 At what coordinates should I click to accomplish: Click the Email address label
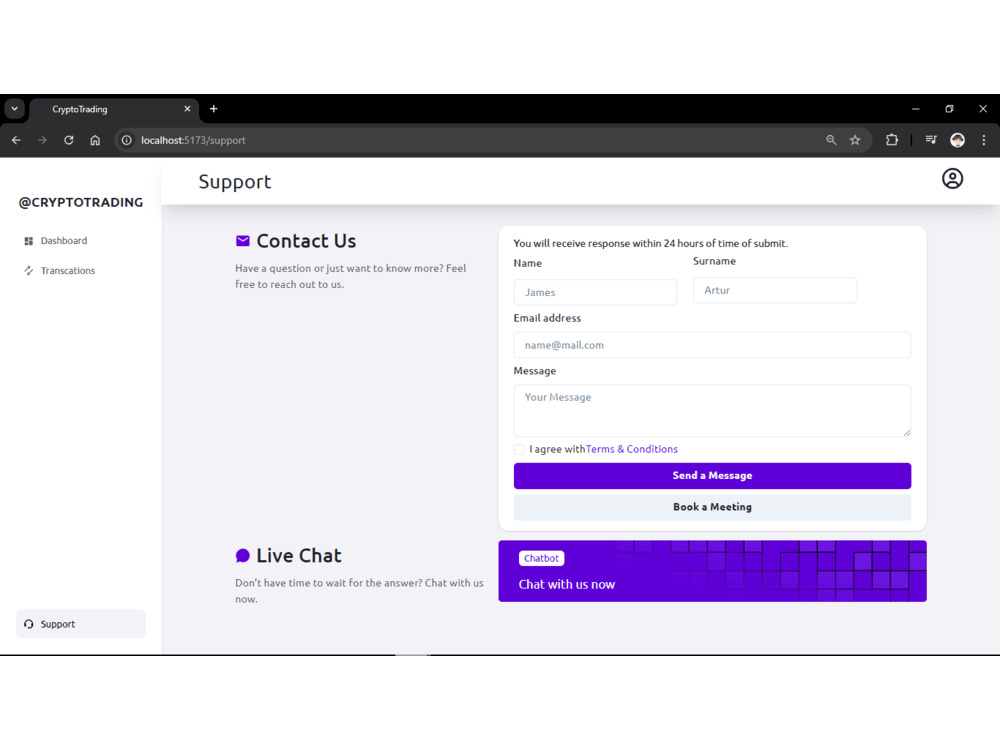point(547,318)
